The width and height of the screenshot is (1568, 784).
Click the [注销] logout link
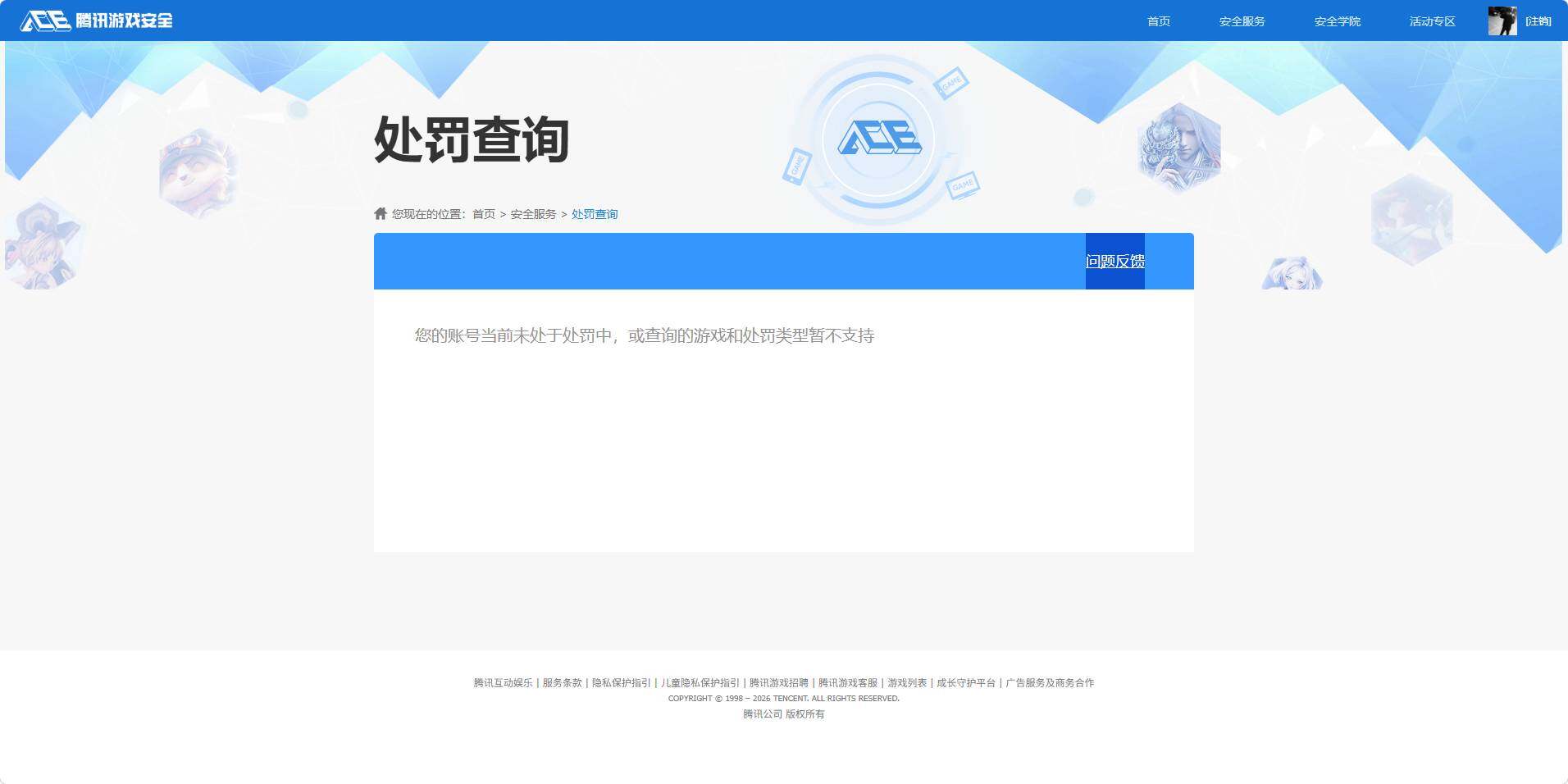pyautogui.click(x=1538, y=21)
